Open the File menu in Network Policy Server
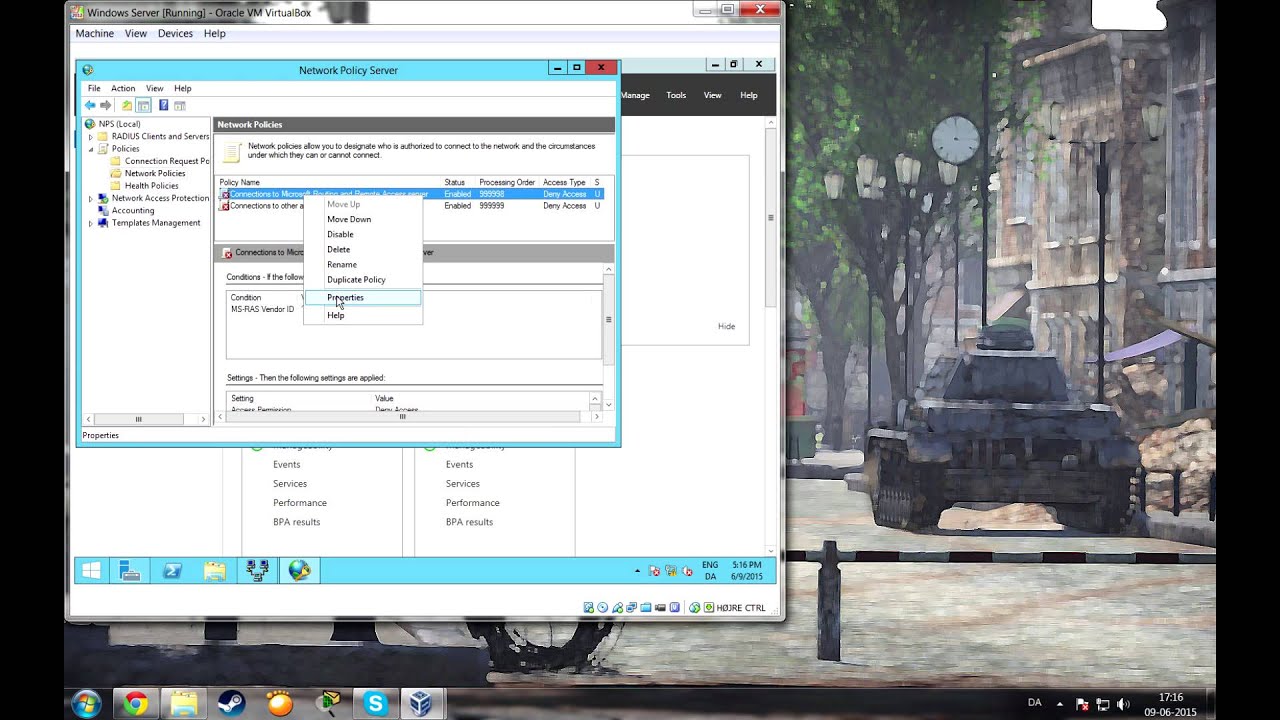 click(94, 88)
